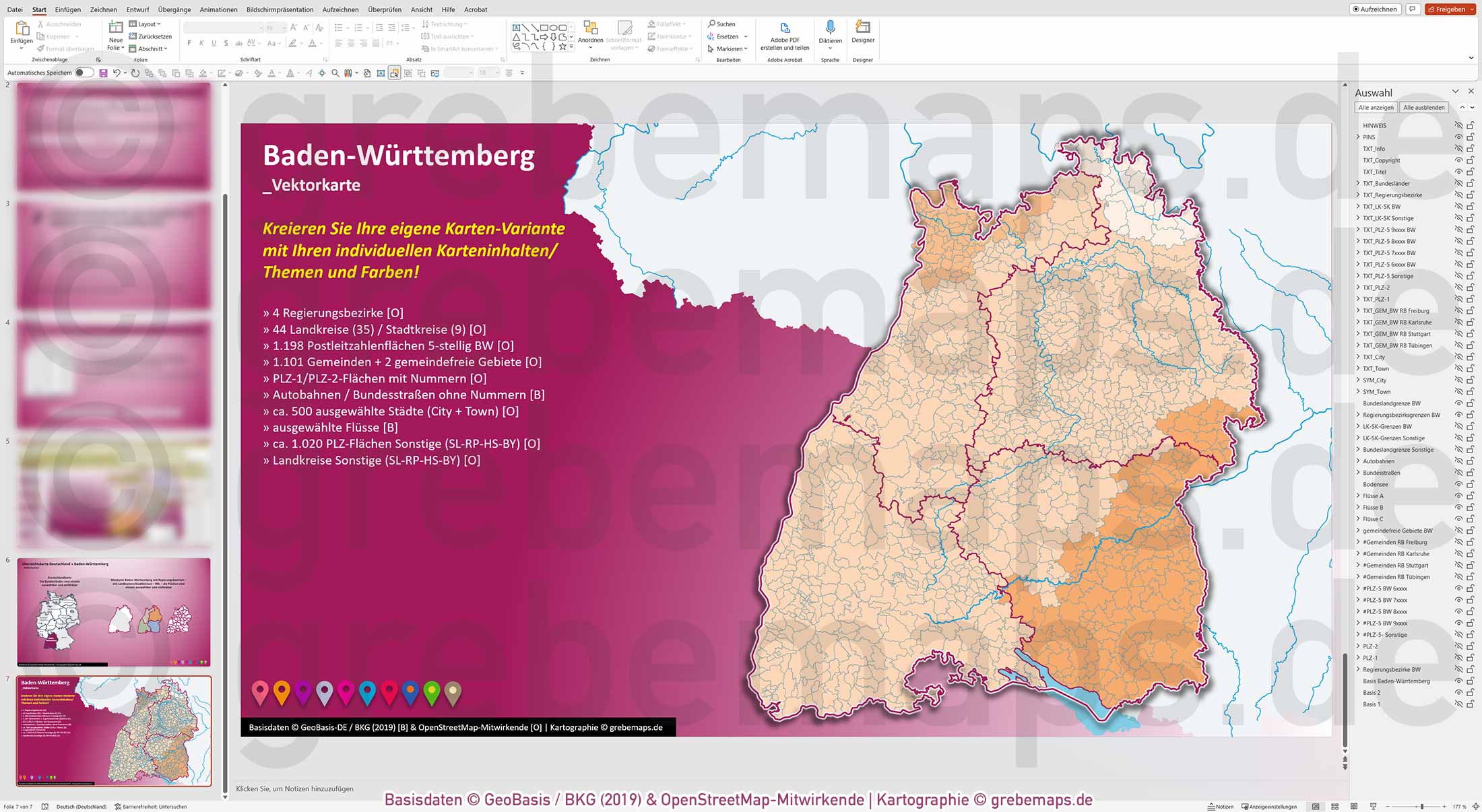
Task: Select the Suchen magnifier icon
Action: [711, 24]
